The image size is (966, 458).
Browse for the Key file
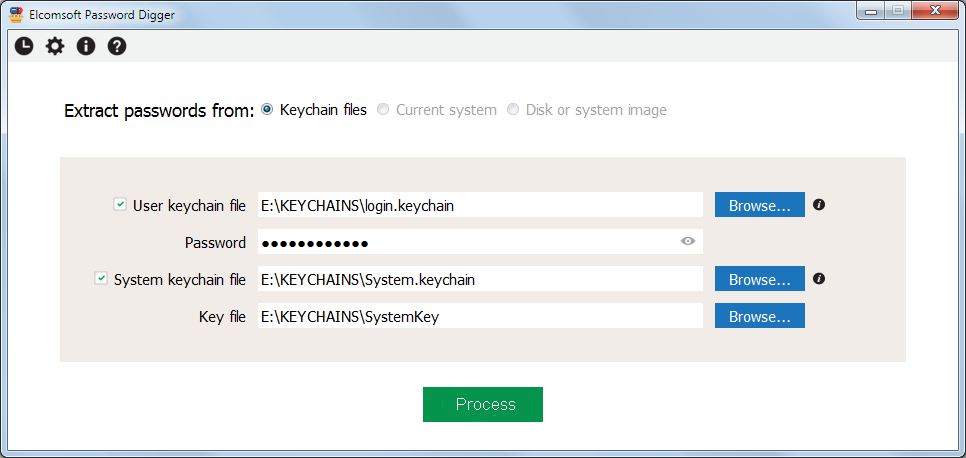tap(759, 316)
